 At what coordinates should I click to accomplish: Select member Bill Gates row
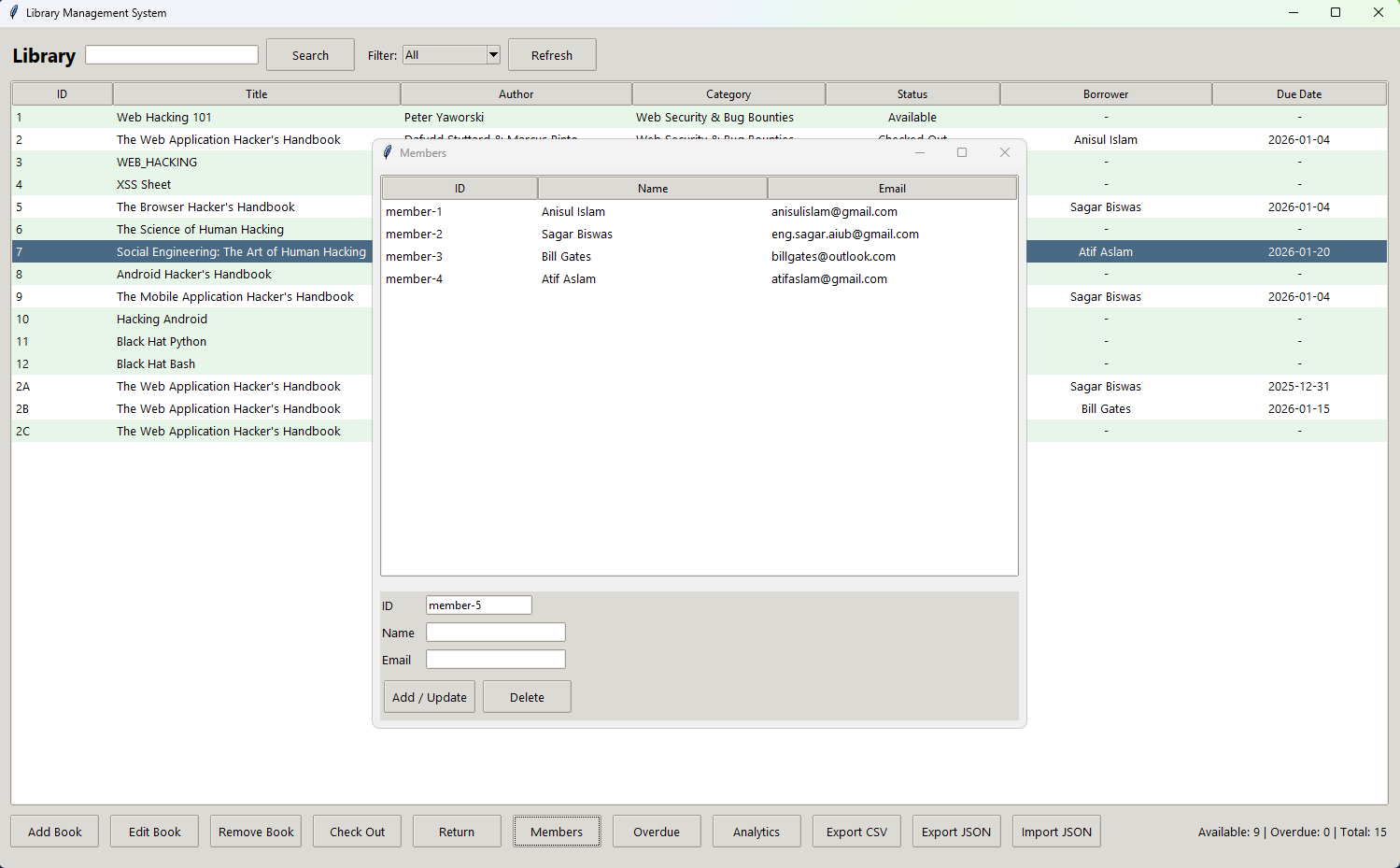point(700,257)
